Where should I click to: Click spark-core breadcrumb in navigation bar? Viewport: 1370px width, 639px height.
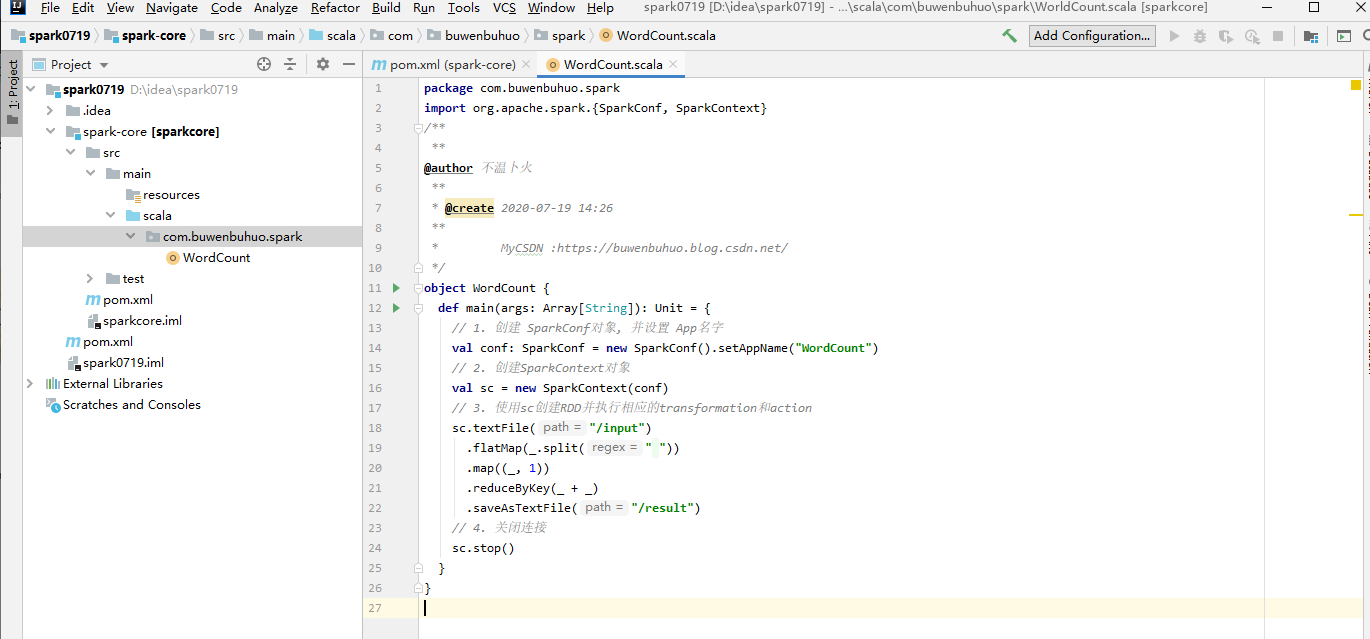[145, 36]
